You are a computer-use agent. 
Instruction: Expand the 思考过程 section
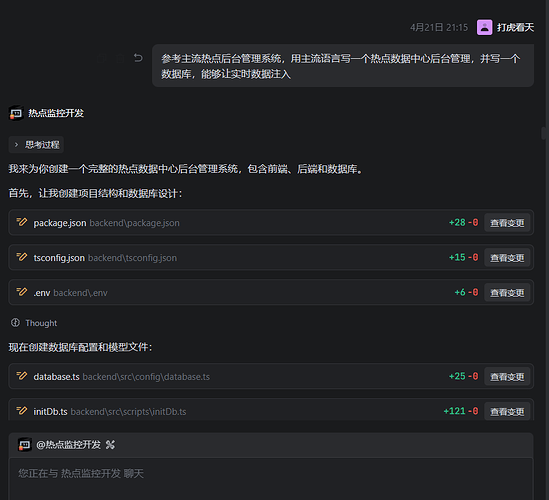[x=36, y=145]
